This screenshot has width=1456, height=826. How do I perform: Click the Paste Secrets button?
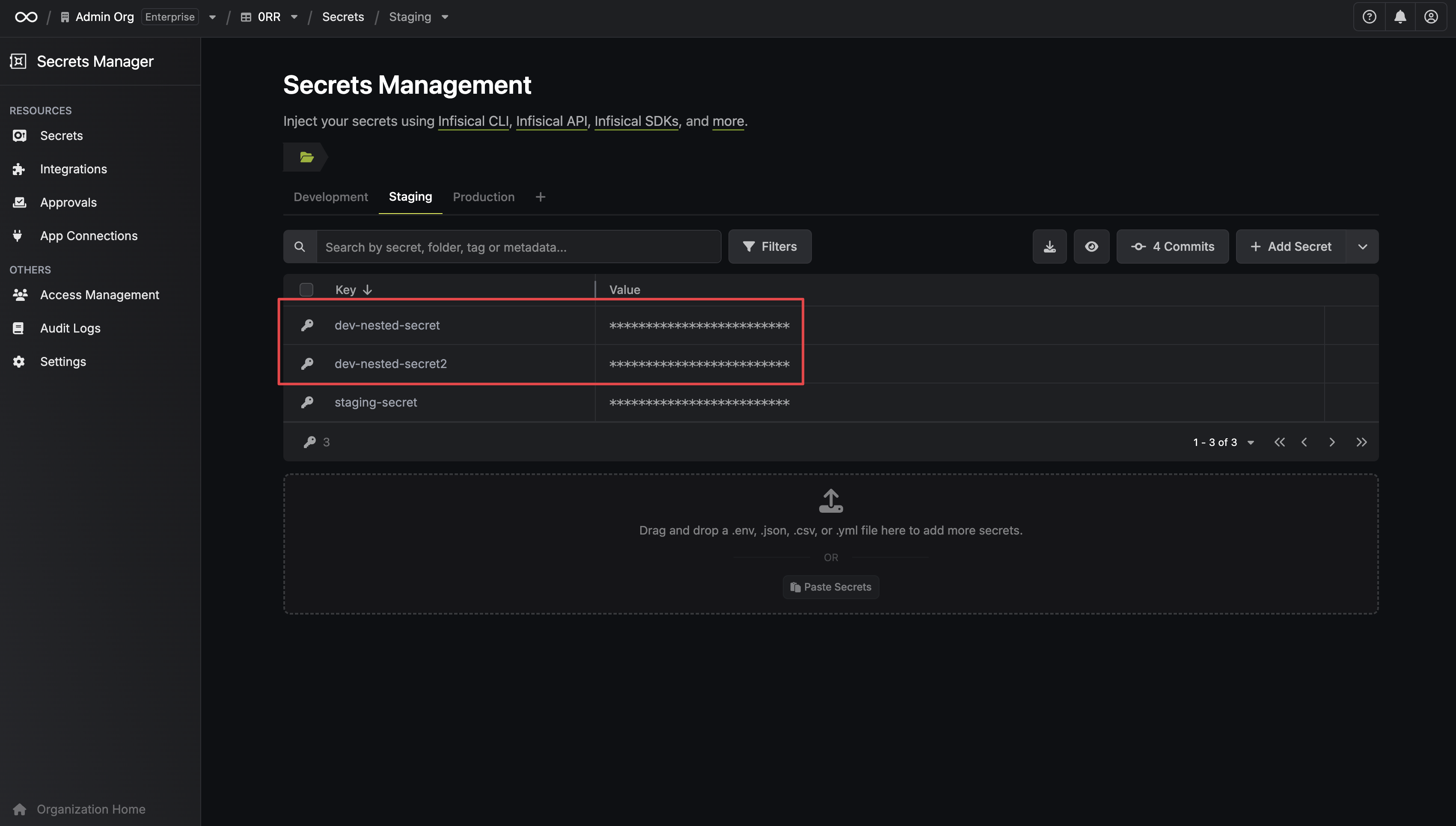point(831,587)
